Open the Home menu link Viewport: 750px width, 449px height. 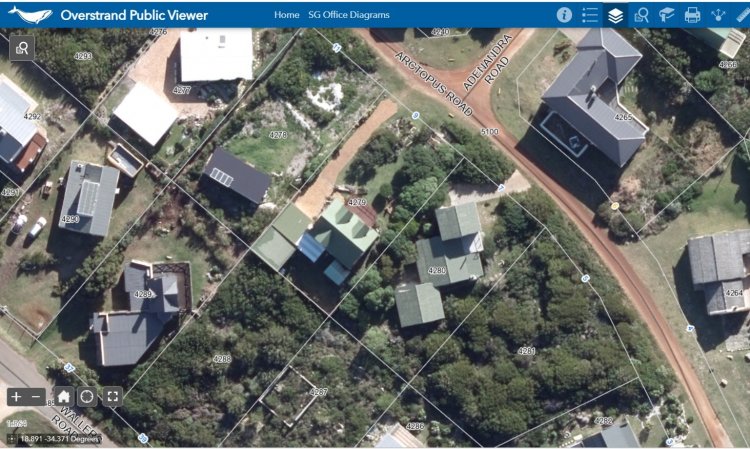coord(287,15)
